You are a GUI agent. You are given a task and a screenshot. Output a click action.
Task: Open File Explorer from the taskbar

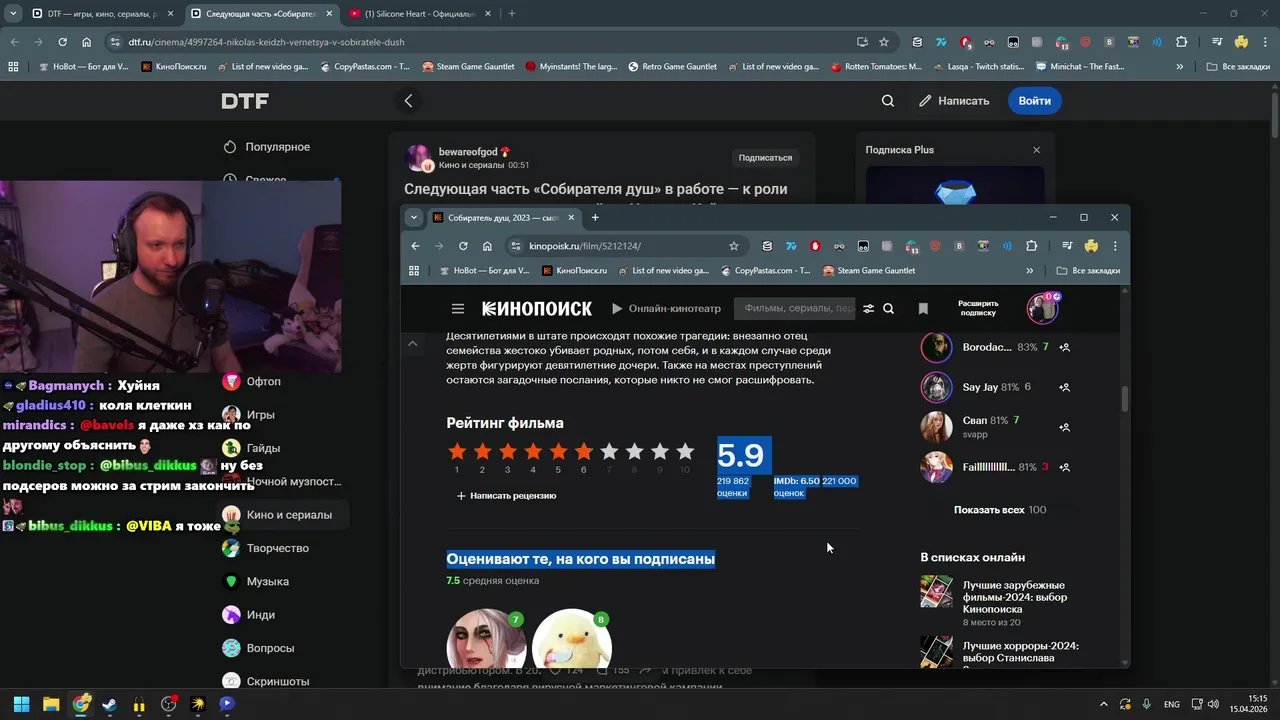pyautogui.click(x=51, y=704)
